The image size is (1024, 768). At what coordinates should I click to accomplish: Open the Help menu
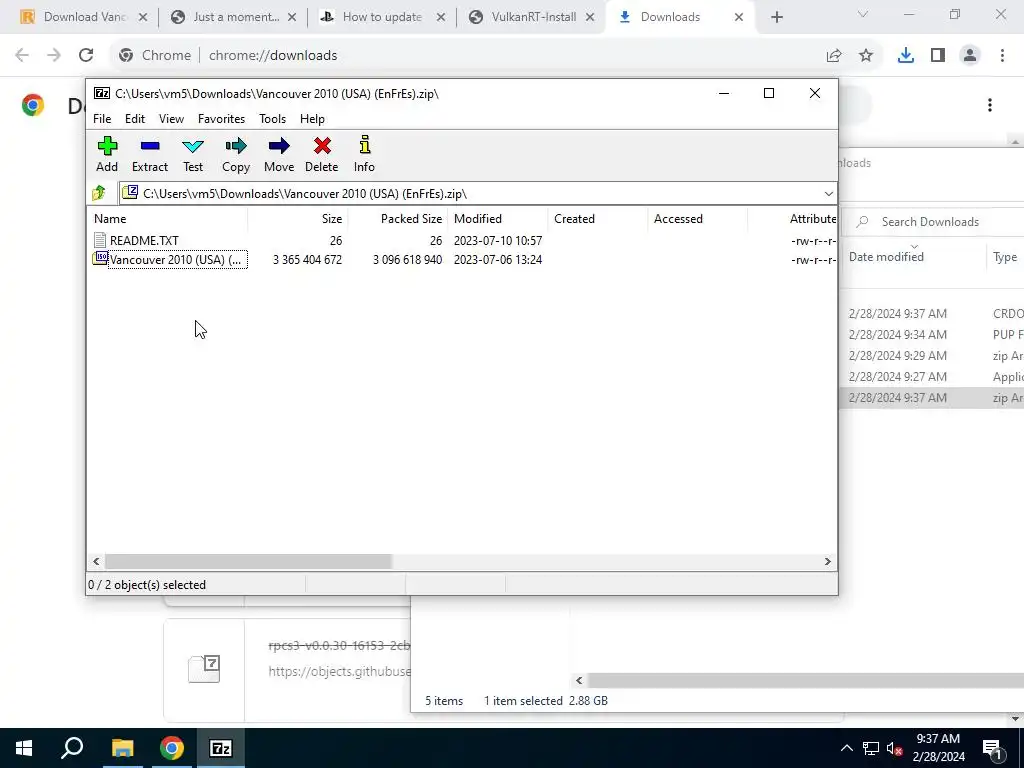[x=312, y=119]
